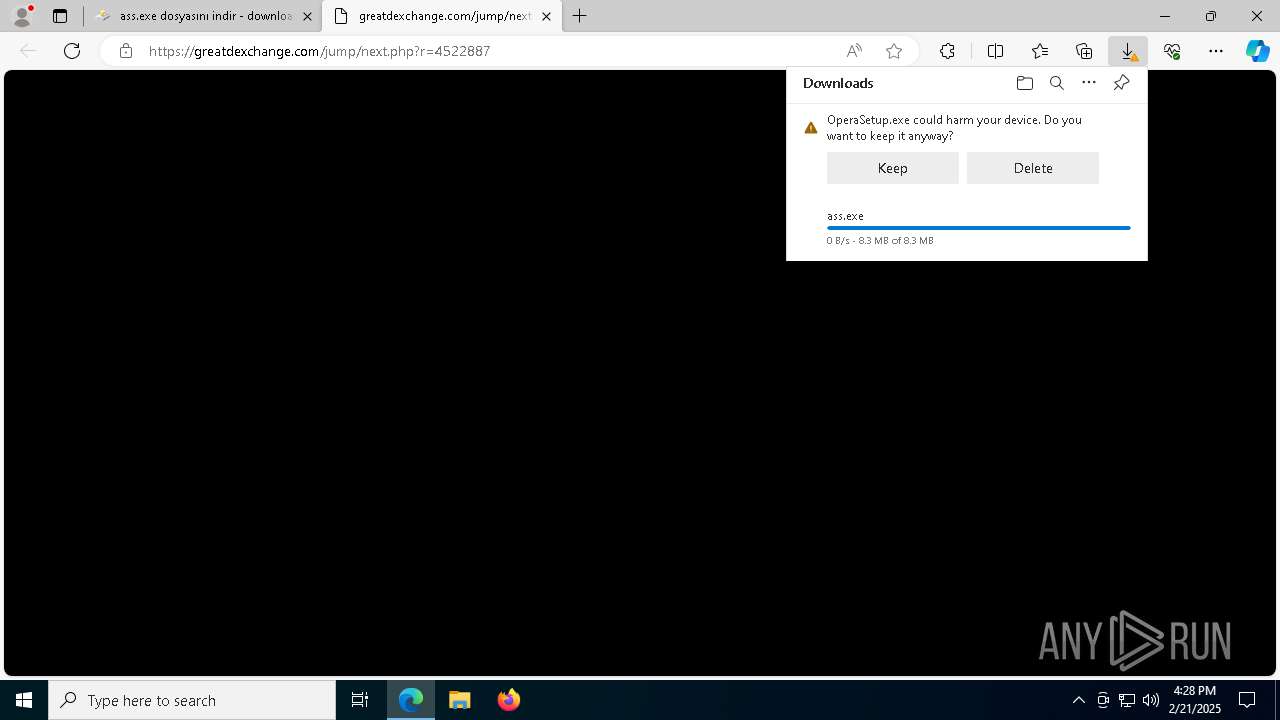
Task: Open Settings and more menu
Action: click(1216, 51)
